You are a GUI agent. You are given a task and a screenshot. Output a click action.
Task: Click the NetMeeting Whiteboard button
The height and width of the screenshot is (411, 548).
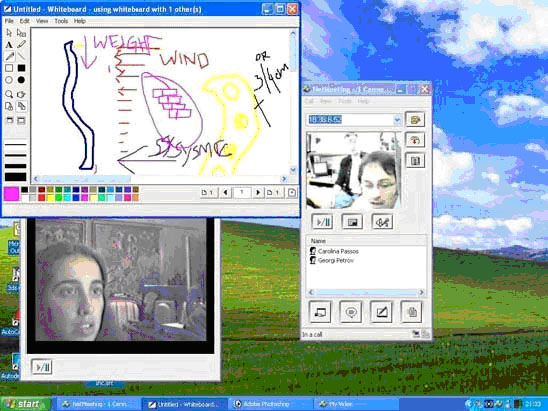(x=381, y=312)
